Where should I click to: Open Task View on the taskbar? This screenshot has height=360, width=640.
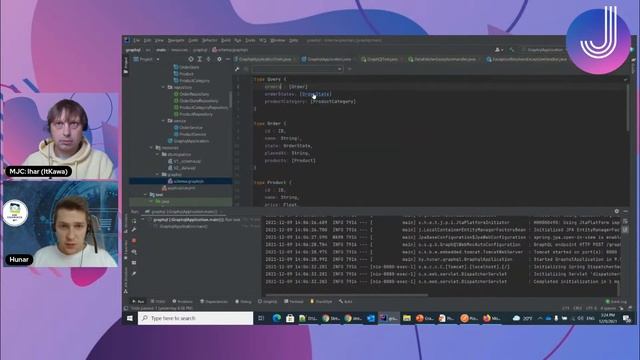click(x=261, y=318)
